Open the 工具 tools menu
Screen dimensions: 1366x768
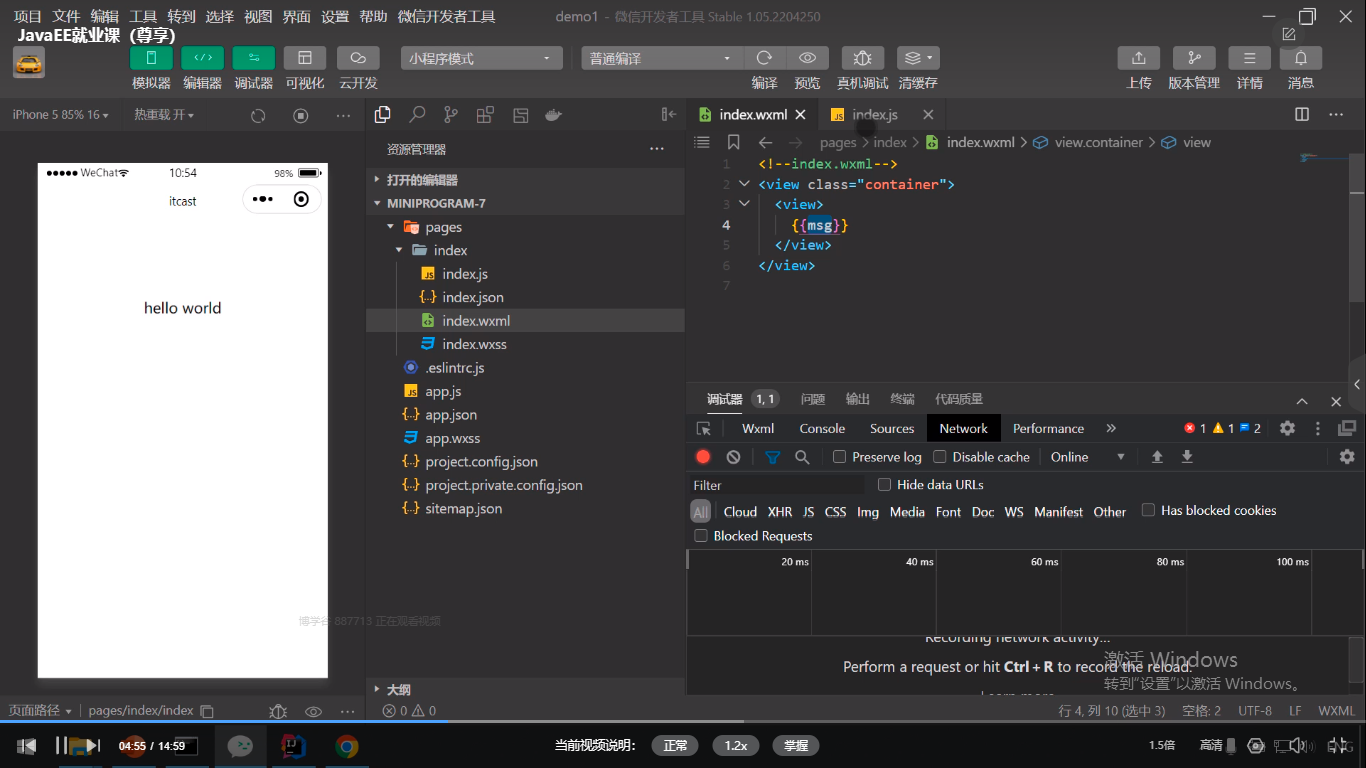(143, 16)
